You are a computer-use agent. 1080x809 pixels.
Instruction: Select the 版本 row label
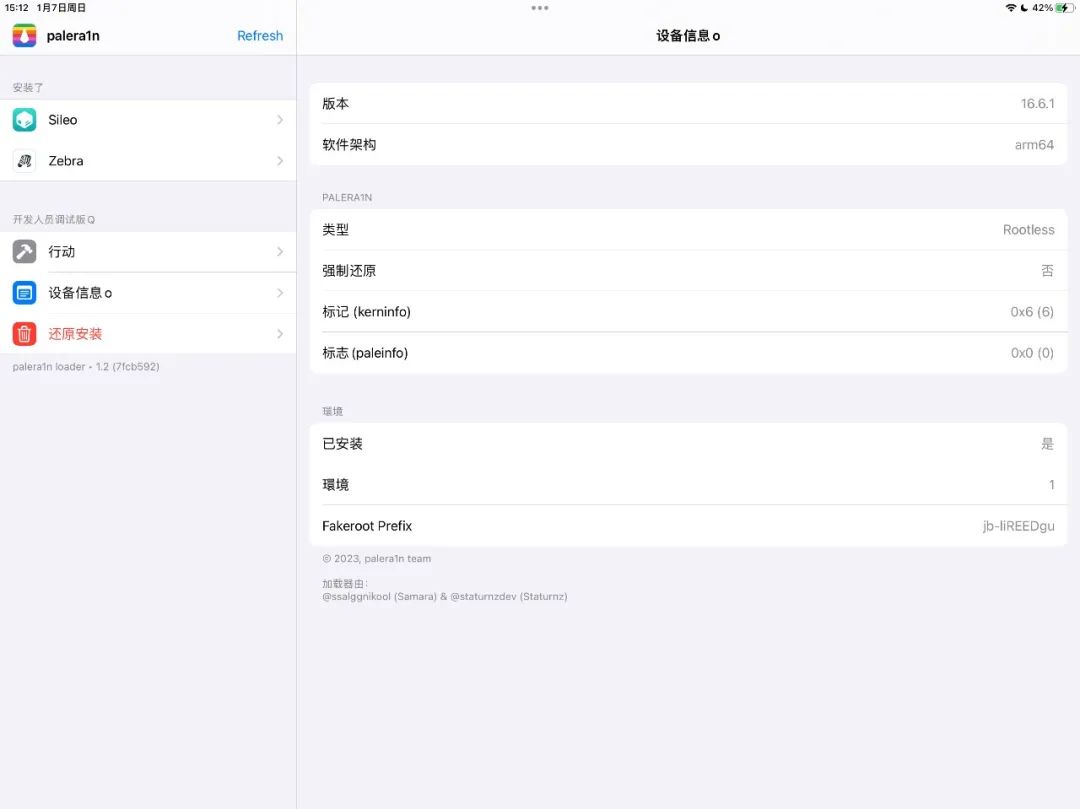pos(335,103)
